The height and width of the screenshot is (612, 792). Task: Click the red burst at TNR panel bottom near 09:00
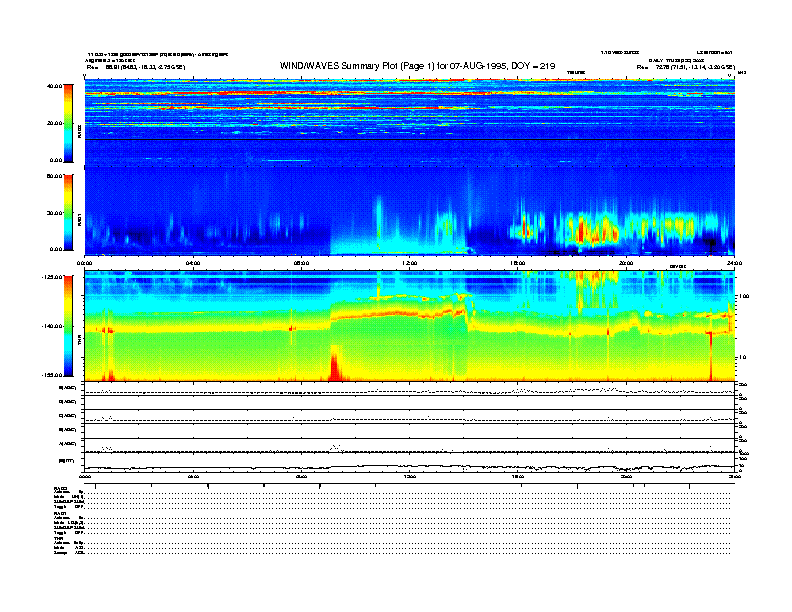click(x=334, y=366)
